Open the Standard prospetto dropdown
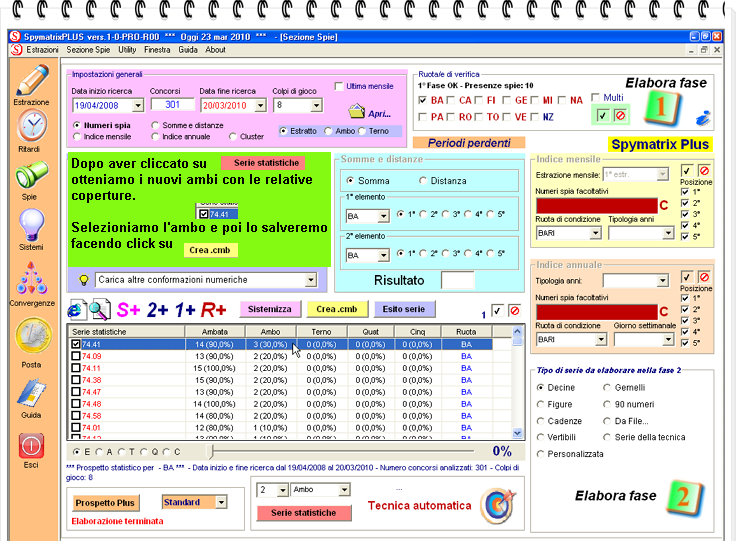This screenshot has height=541, width=736. tap(221, 502)
